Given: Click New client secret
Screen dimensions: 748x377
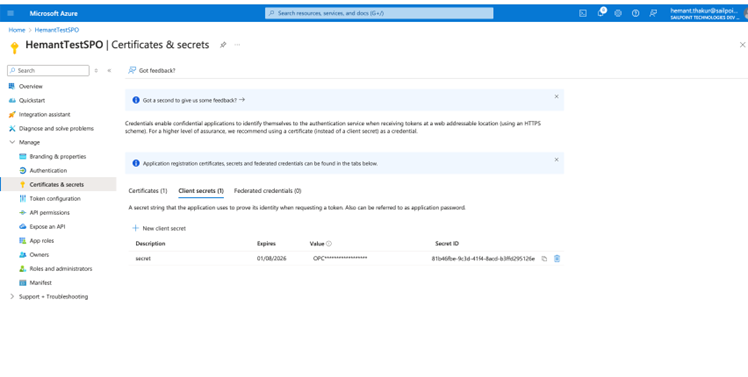Looking at the screenshot, I should click(x=159, y=229).
